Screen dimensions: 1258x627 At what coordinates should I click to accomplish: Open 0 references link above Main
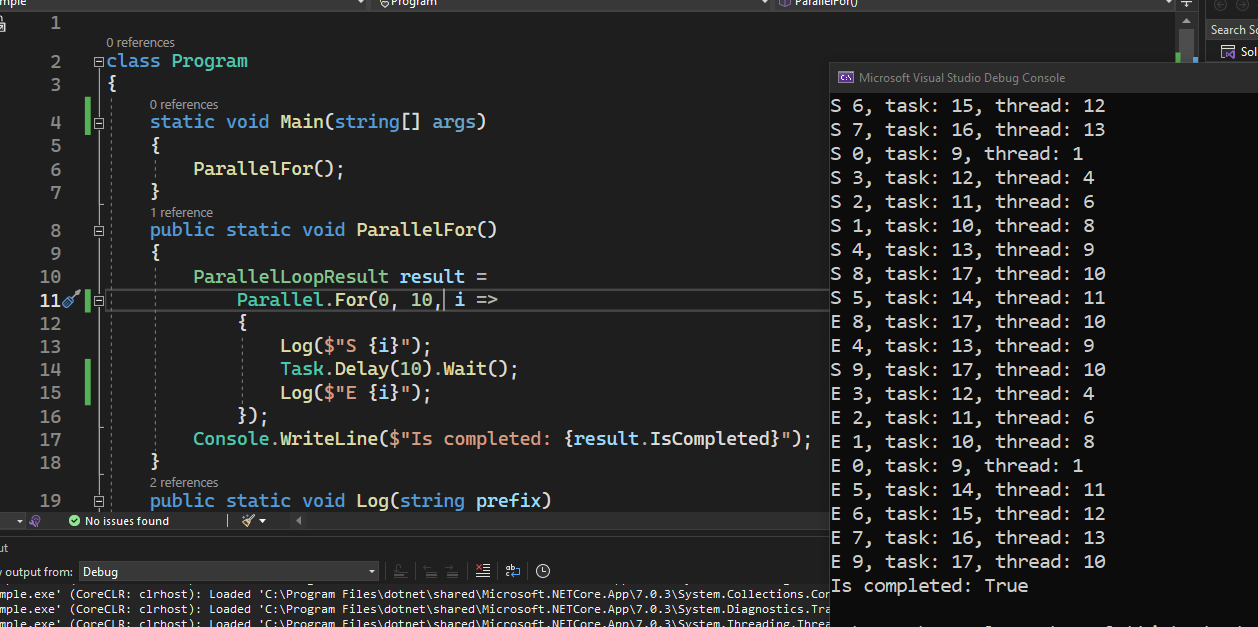coord(184,105)
